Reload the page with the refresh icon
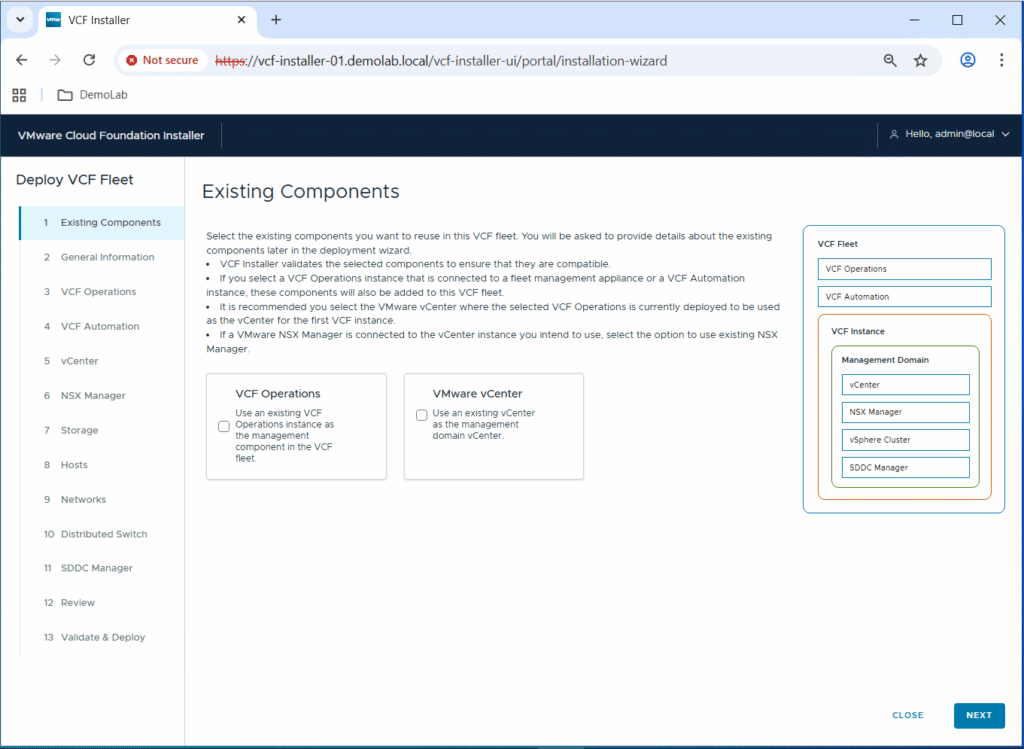The width and height of the screenshot is (1024, 749). (x=88, y=60)
